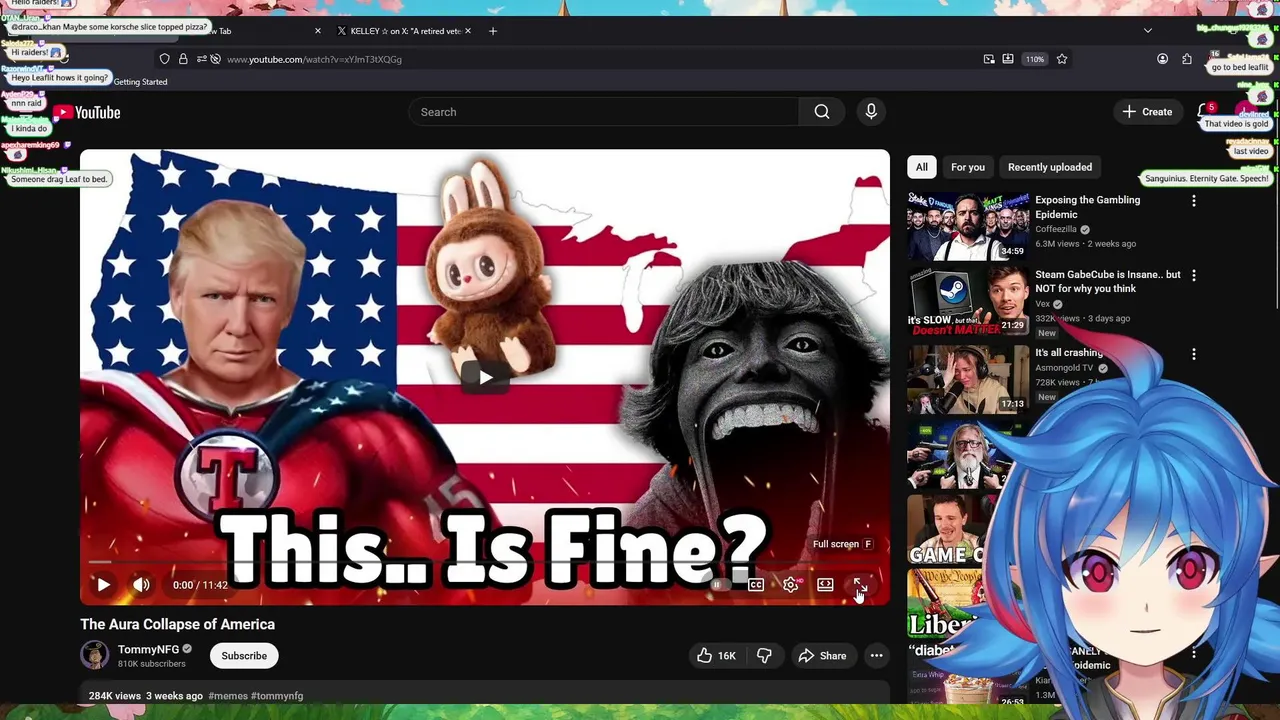1280x720 pixels.
Task: Click the video progress bar
Action: point(484,563)
